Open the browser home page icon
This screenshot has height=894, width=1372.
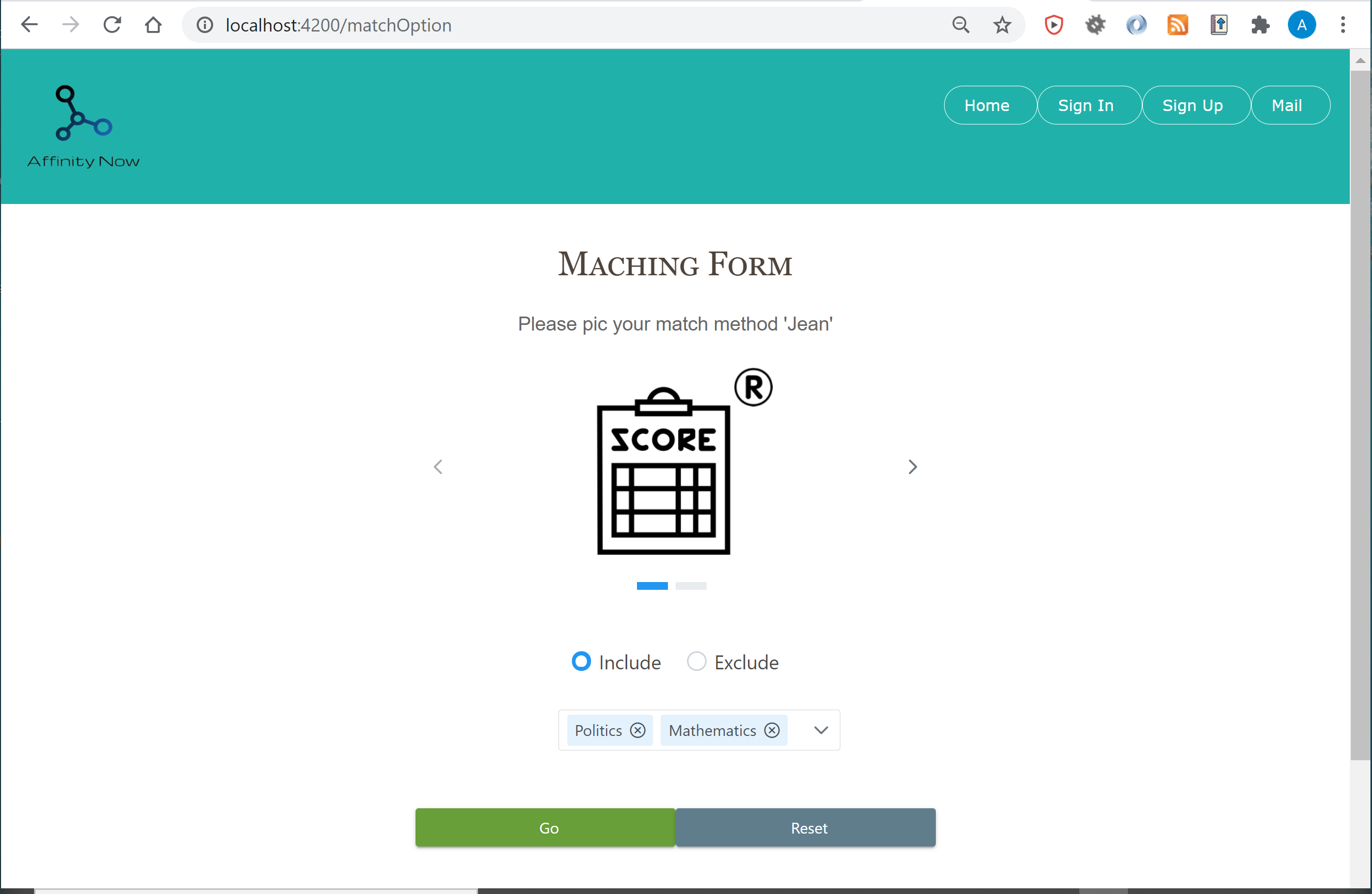pyautogui.click(x=153, y=25)
